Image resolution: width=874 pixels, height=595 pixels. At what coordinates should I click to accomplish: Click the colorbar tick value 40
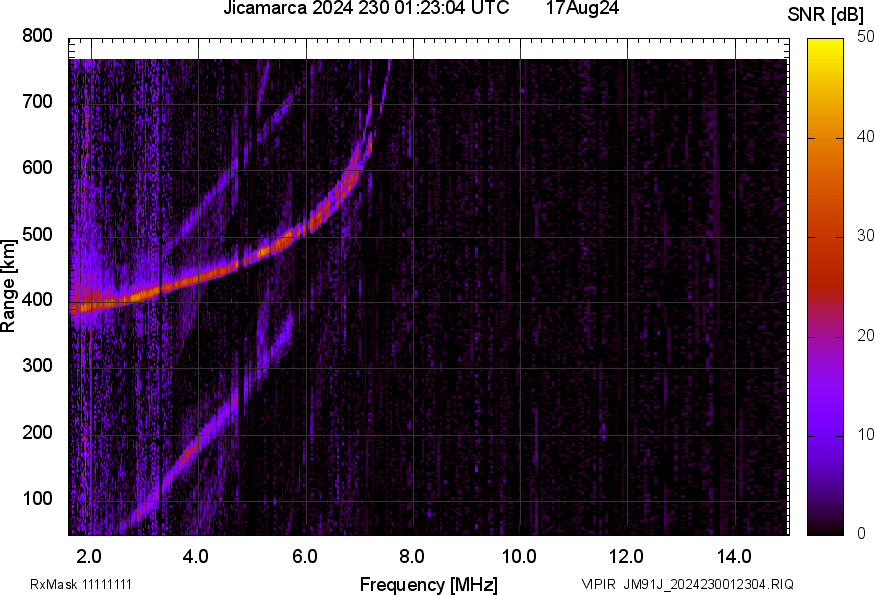[x=865, y=136]
